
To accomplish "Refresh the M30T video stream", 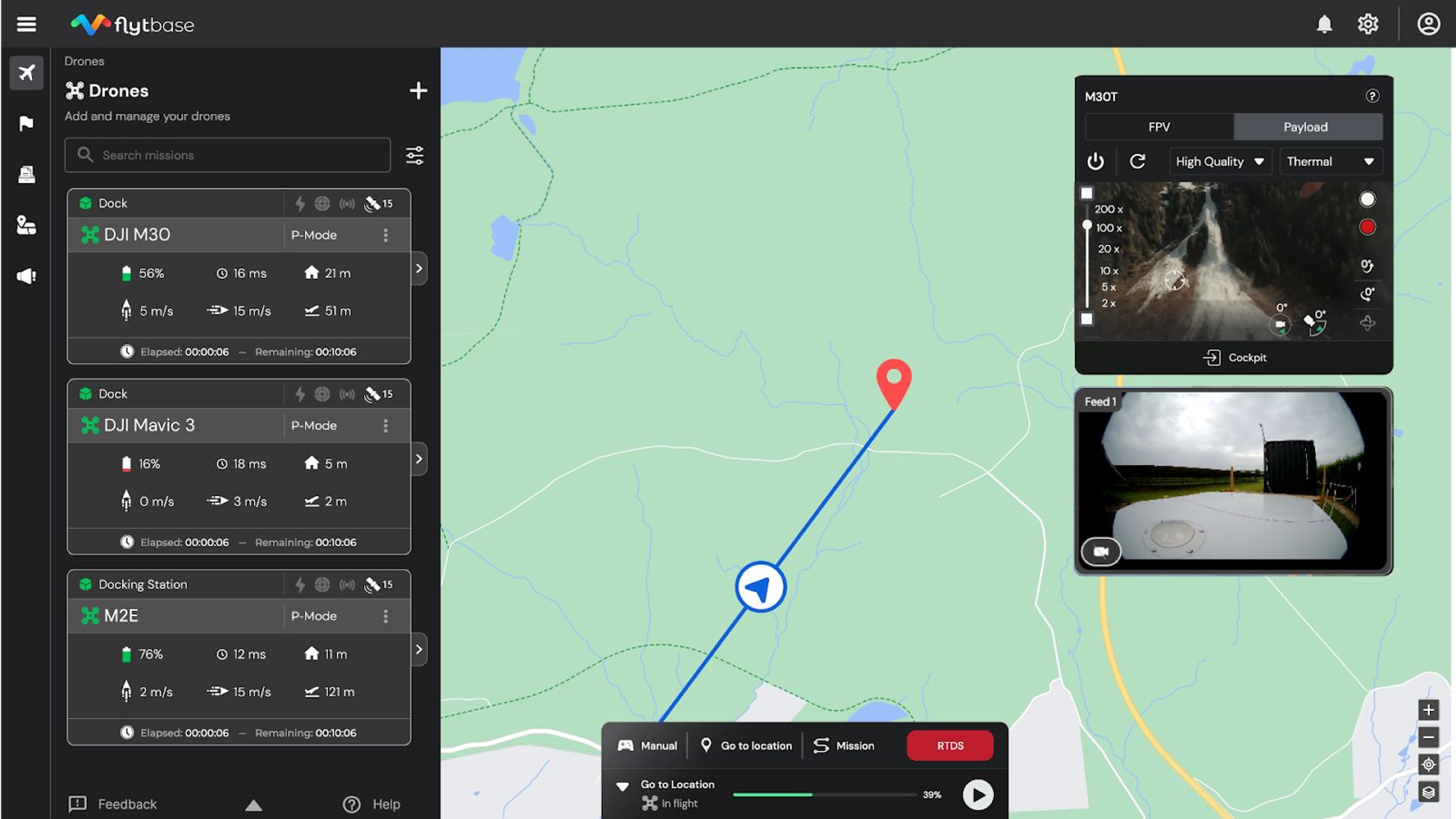I will pyautogui.click(x=1137, y=162).
